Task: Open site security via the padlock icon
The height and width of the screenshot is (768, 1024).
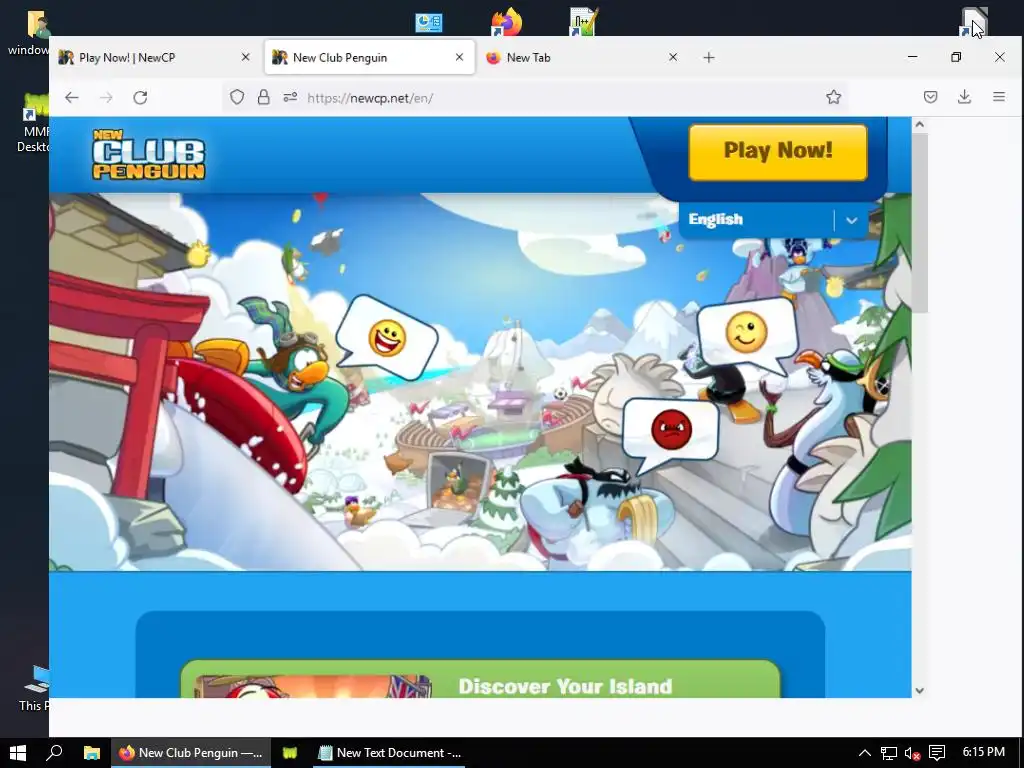Action: point(263,98)
